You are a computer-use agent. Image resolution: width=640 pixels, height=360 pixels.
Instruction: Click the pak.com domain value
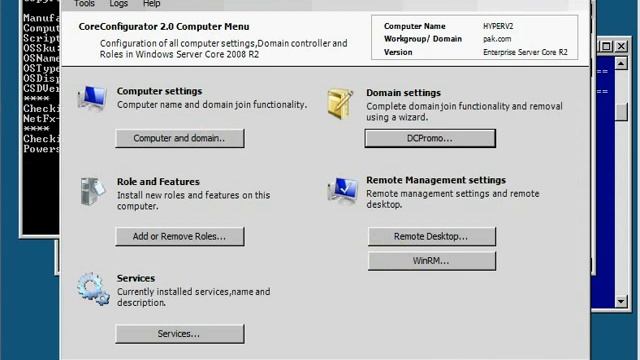coord(497,39)
